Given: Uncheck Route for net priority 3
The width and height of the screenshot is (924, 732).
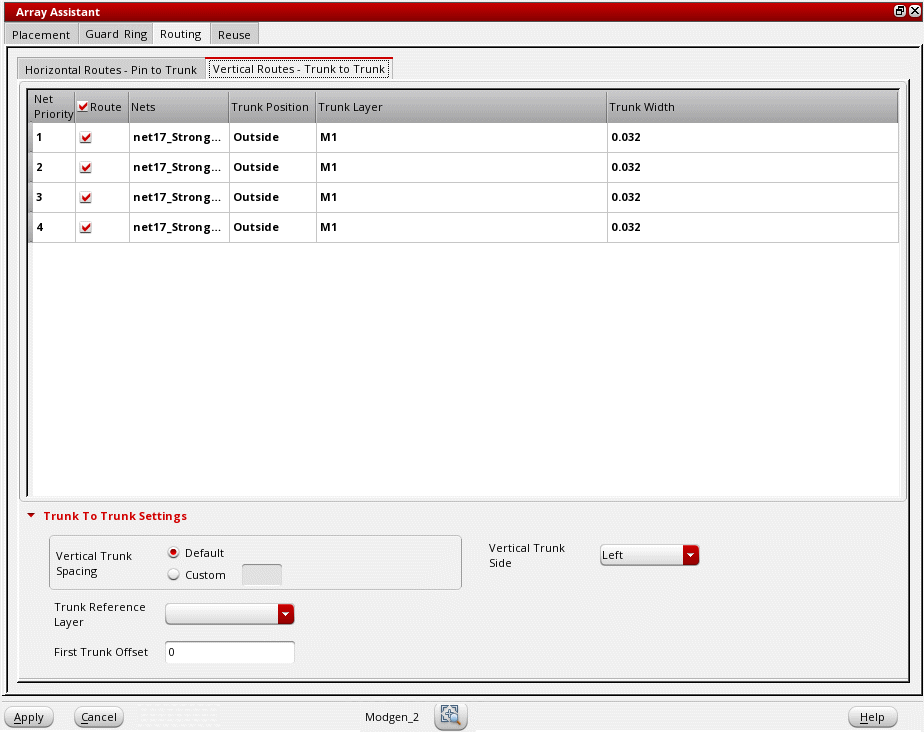Looking at the screenshot, I should pyautogui.click(x=86, y=198).
